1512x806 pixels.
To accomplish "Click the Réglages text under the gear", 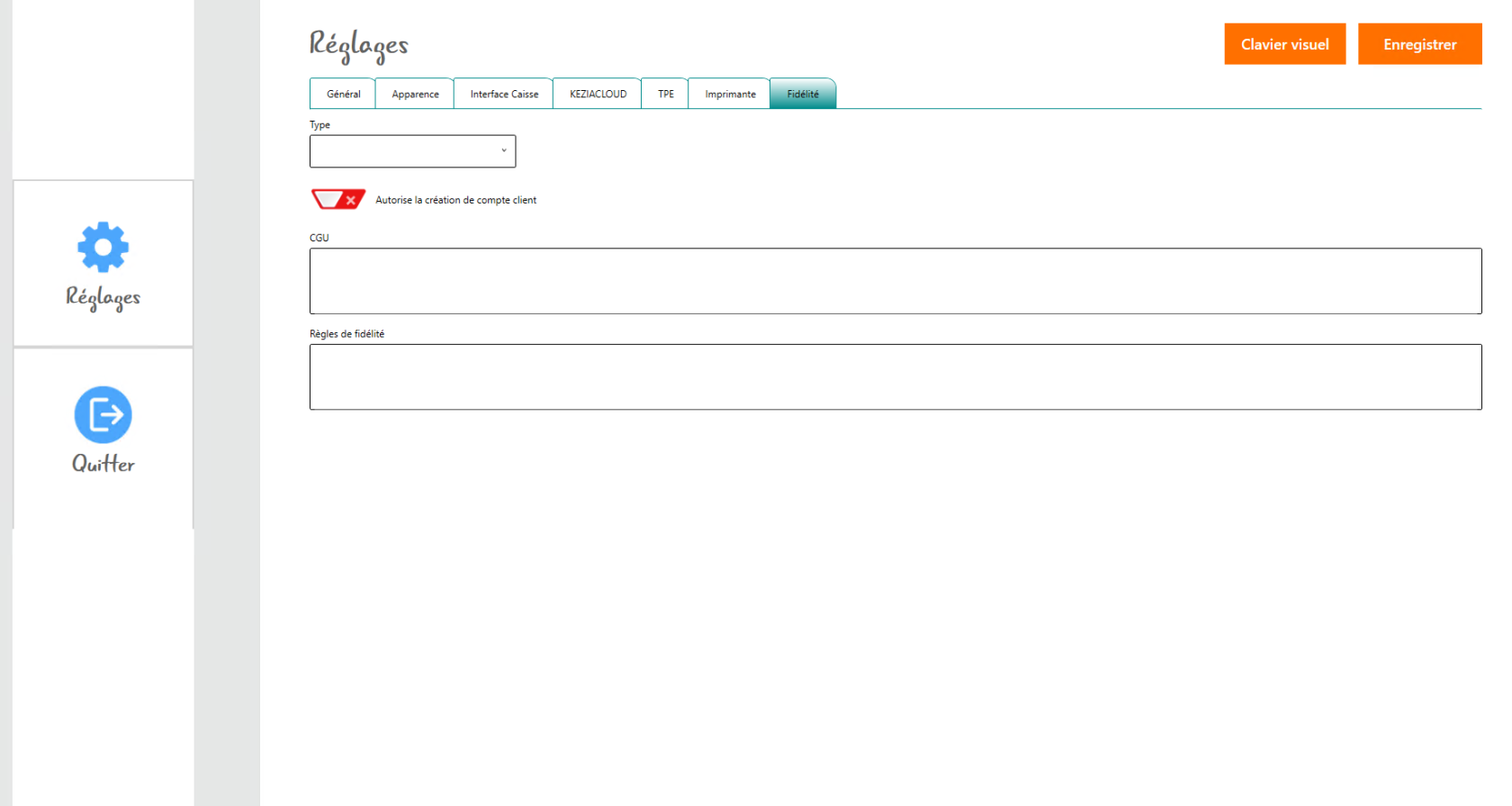I will click(103, 297).
